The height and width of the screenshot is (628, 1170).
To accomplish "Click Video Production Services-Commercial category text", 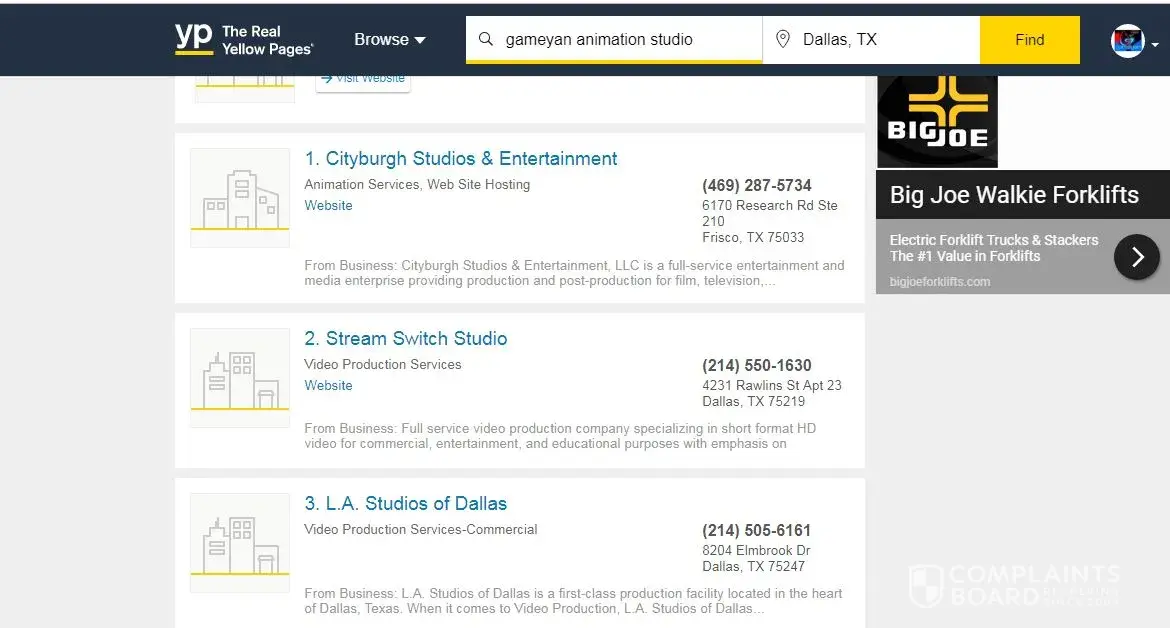I will tap(421, 529).
